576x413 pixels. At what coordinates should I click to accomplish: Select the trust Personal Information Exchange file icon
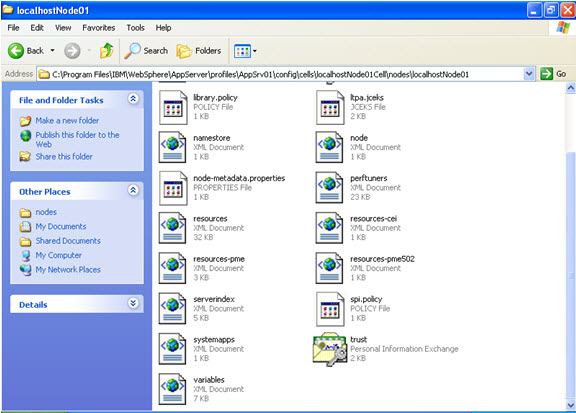(x=330, y=349)
